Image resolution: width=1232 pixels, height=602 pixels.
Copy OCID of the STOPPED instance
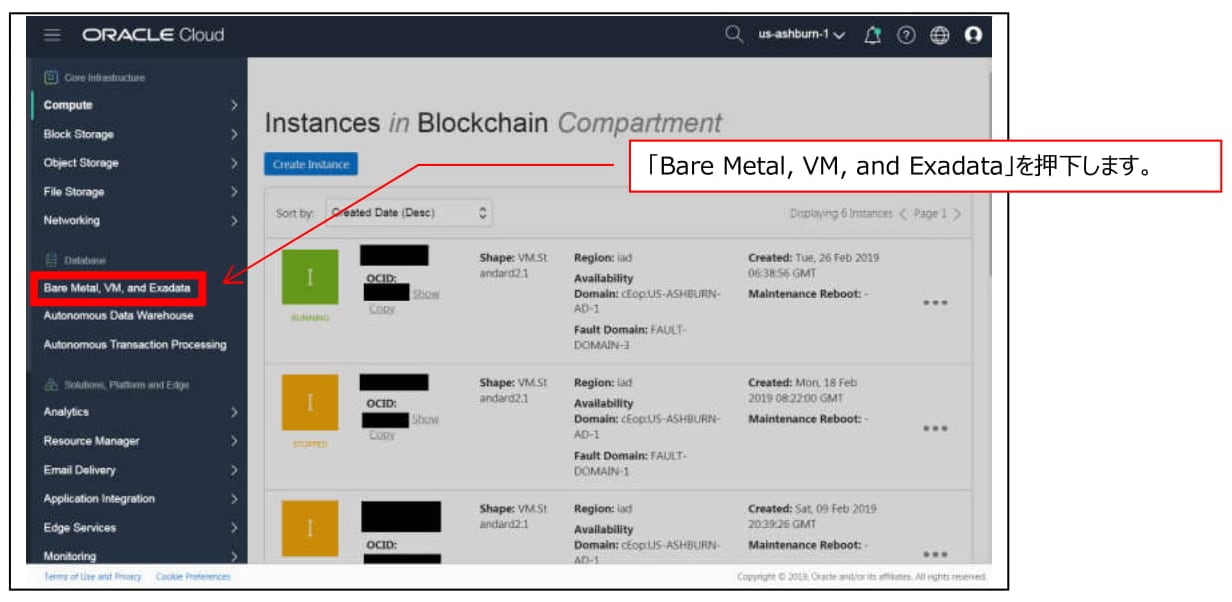tap(381, 434)
